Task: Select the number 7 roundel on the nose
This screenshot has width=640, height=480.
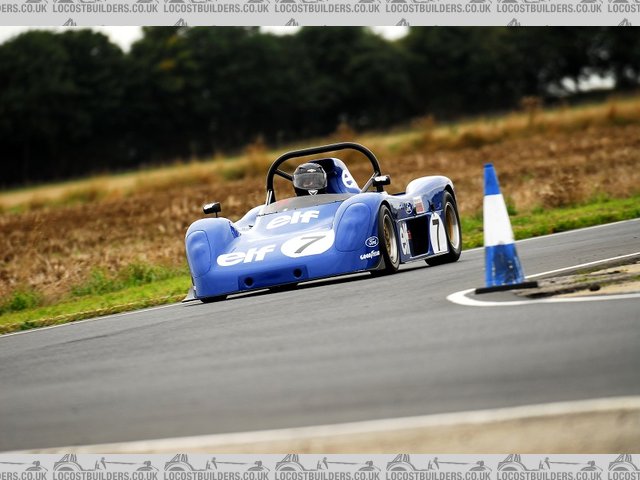Action: pos(308,243)
